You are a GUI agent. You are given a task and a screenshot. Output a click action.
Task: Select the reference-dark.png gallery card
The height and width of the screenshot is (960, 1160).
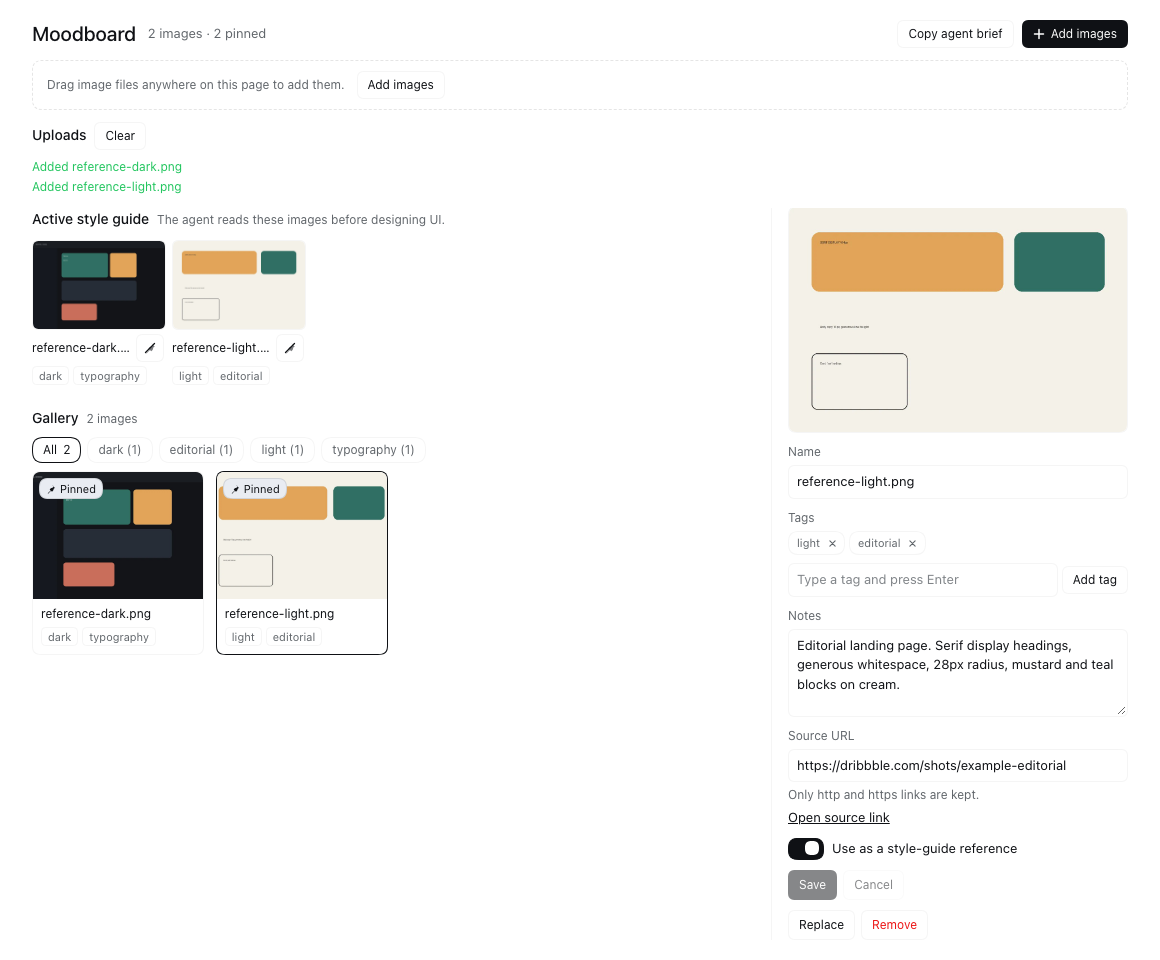[x=118, y=563]
